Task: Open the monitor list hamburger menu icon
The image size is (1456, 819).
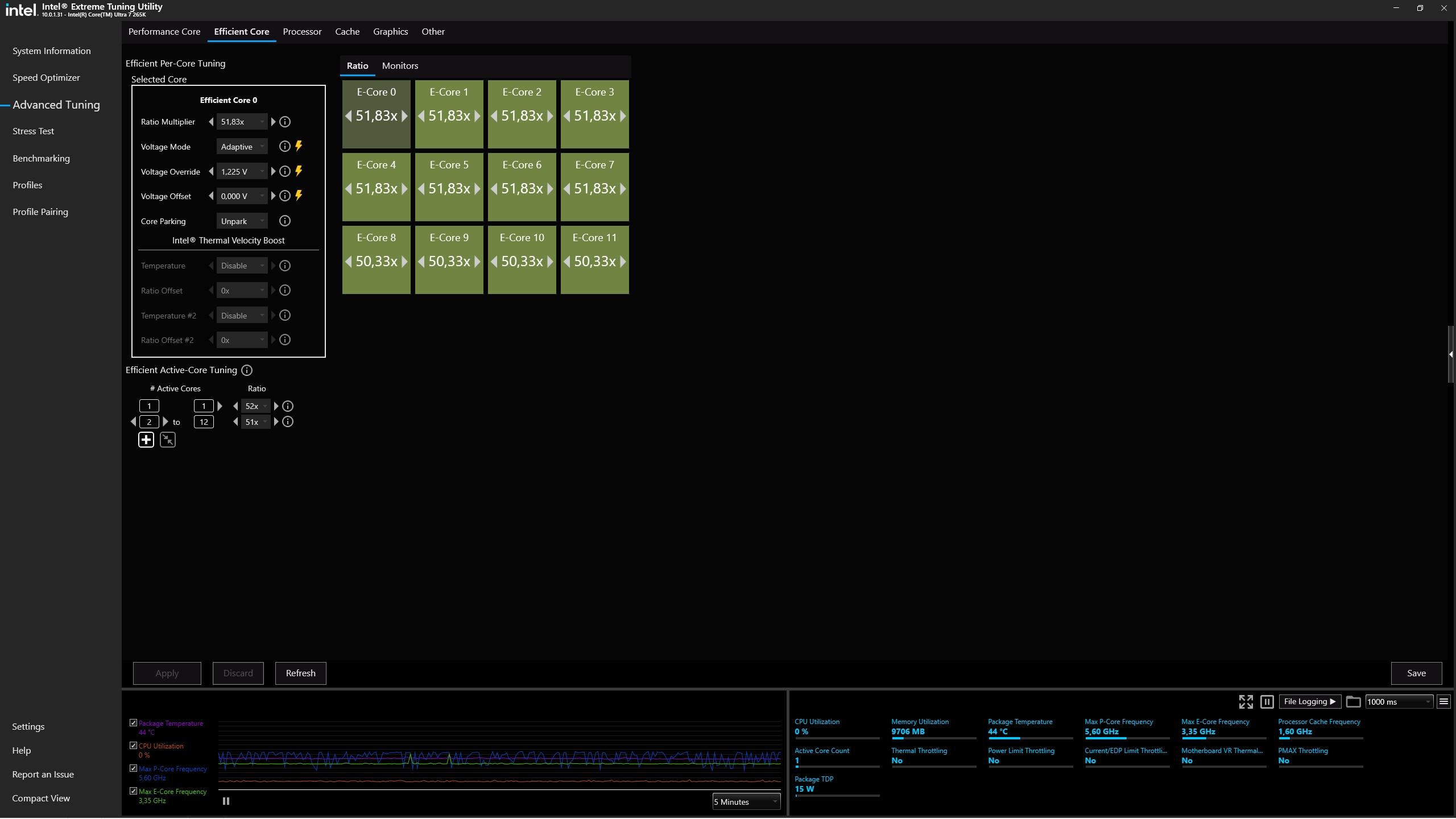Action: pos(1443,702)
